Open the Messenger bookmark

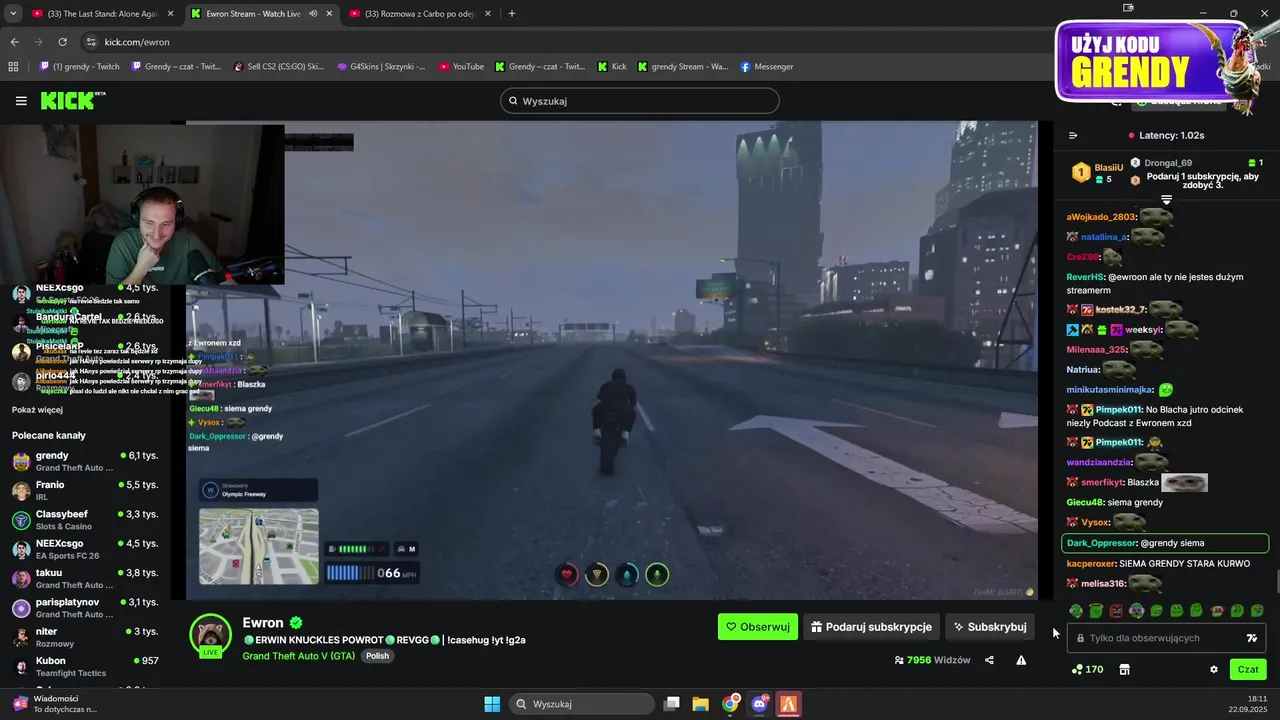click(767, 66)
